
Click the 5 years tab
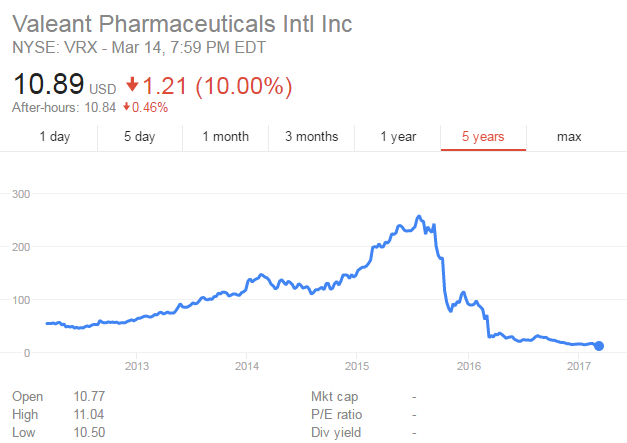pos(483,137)
